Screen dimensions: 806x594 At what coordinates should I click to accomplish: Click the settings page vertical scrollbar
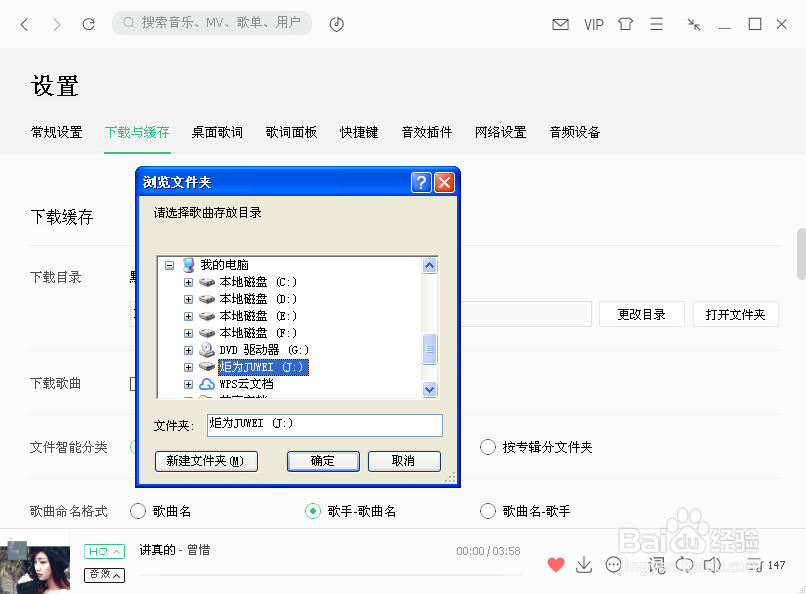(801, 254)
